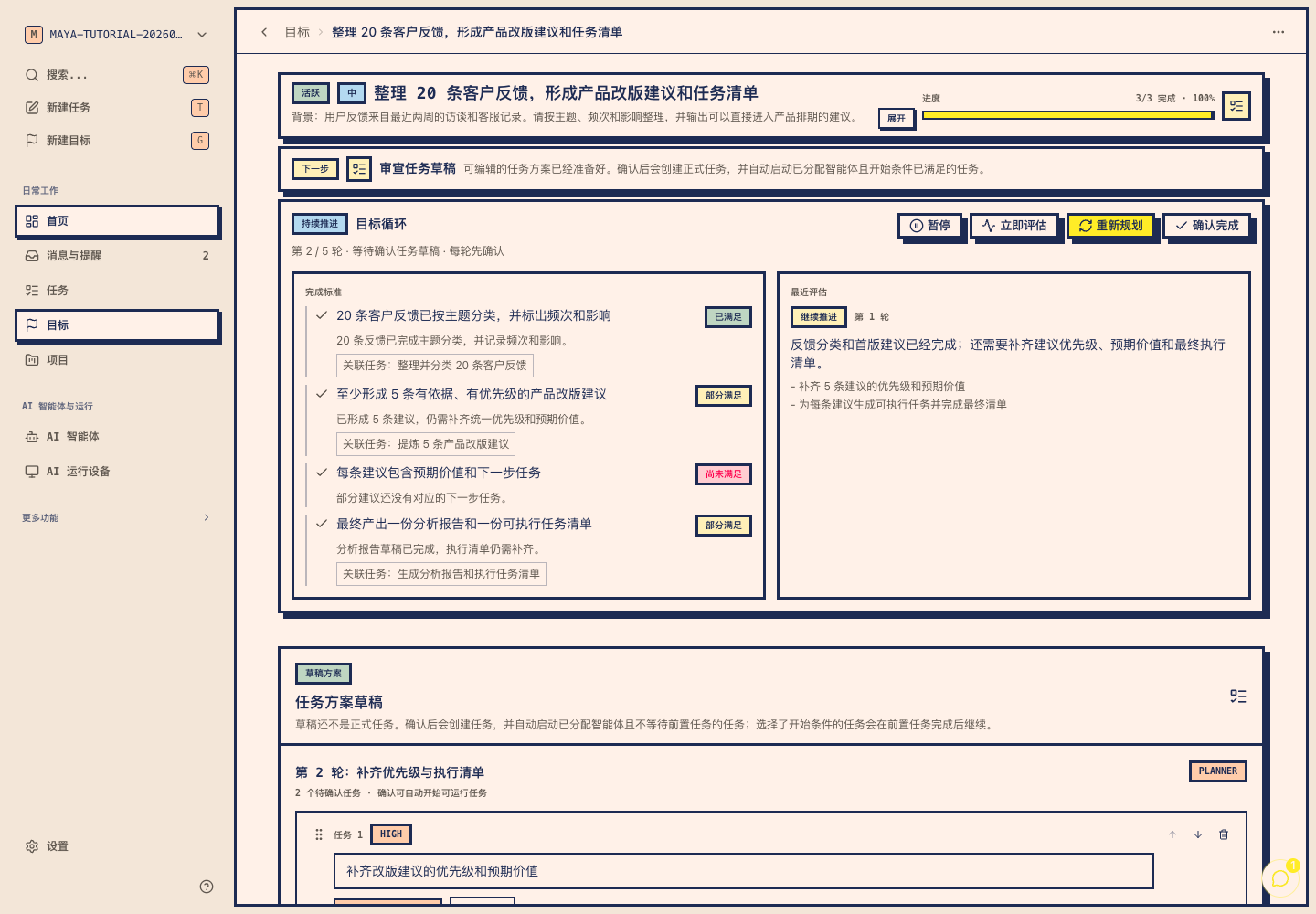This screenshot has width=1316, height=914.
Task: Click the 持续推进 status badge
Action: [320, 224]
